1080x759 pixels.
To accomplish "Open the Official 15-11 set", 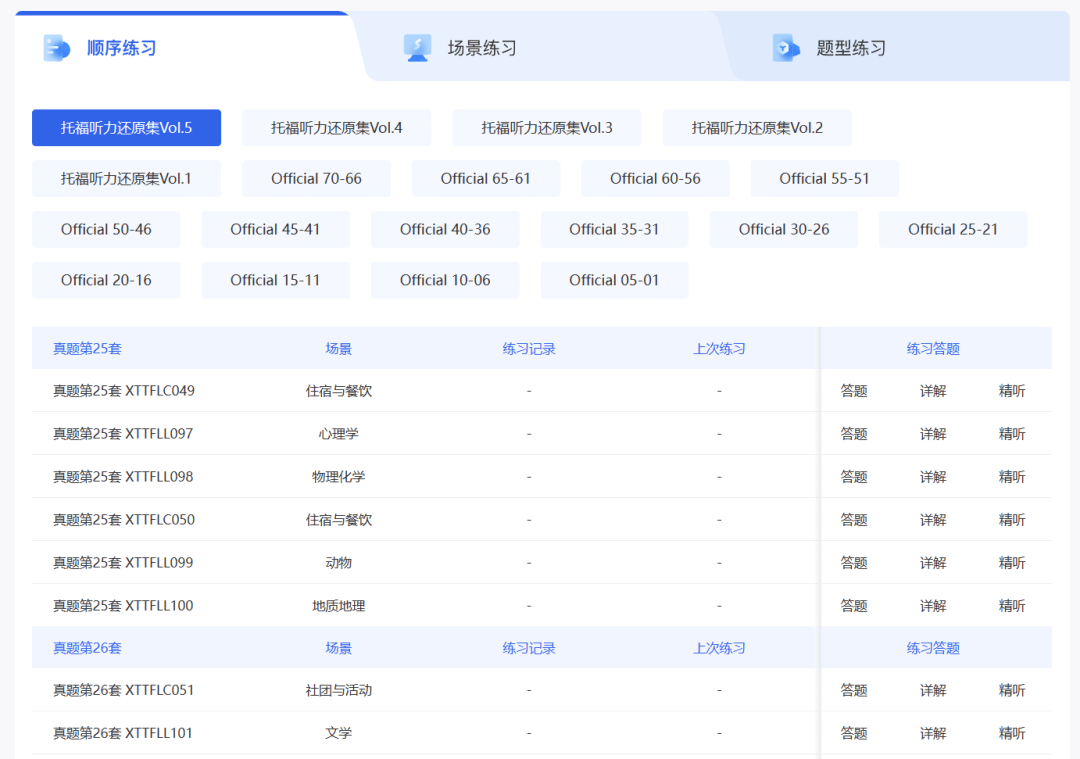I will (x=276, y=280).
